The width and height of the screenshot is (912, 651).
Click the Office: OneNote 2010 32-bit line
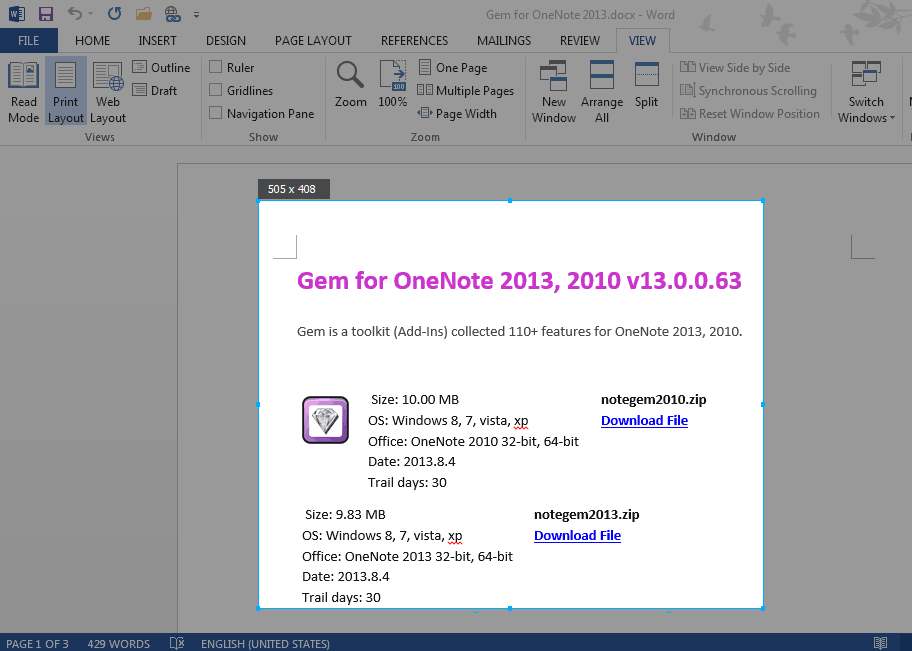coord(473,442)
